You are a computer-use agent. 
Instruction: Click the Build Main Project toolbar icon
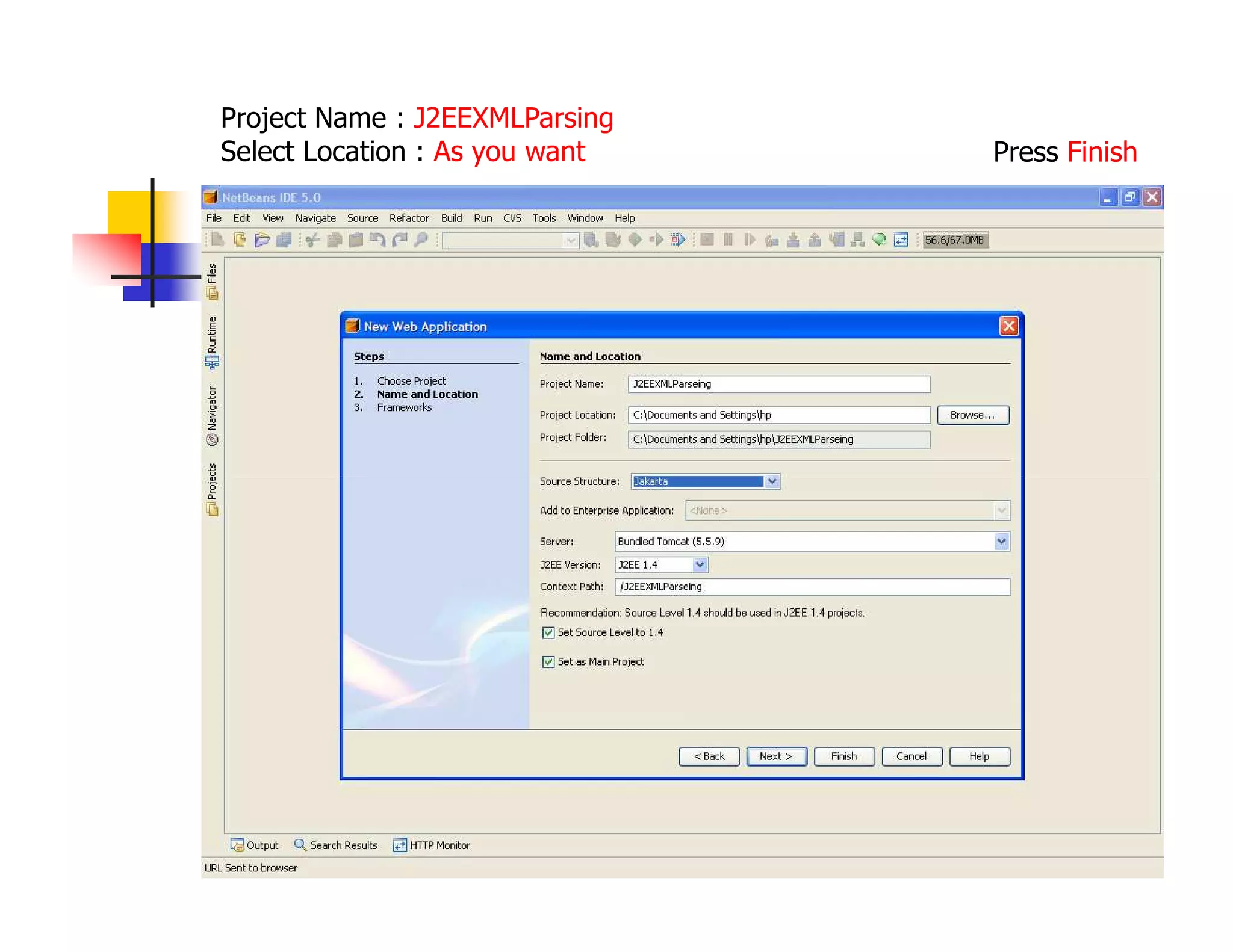coord(591,240)
